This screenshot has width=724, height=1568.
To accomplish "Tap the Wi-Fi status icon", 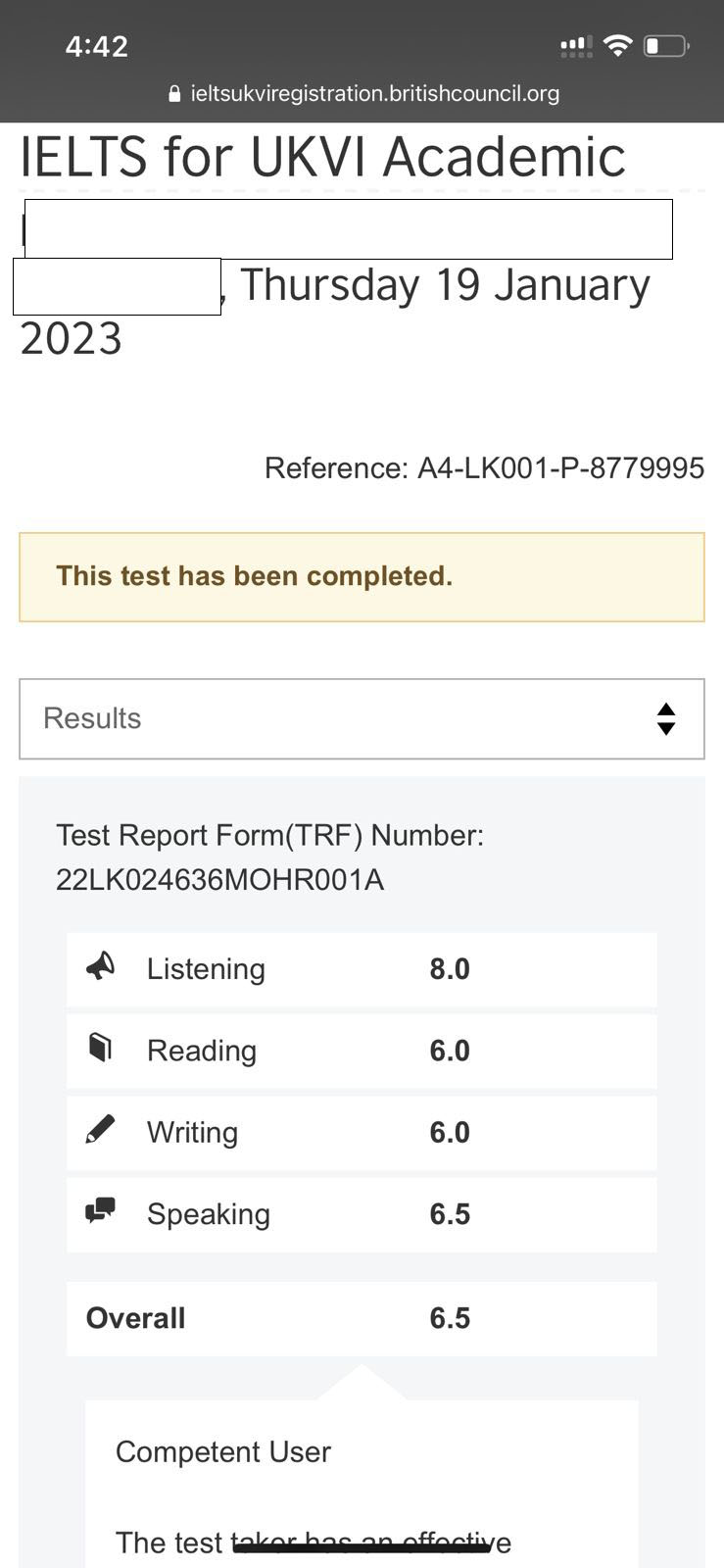I will point(617,45).
